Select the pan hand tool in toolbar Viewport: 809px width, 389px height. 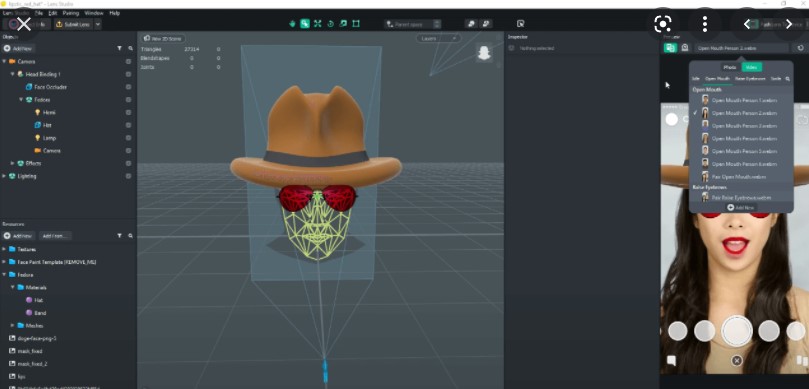click(x=293, y=24)
